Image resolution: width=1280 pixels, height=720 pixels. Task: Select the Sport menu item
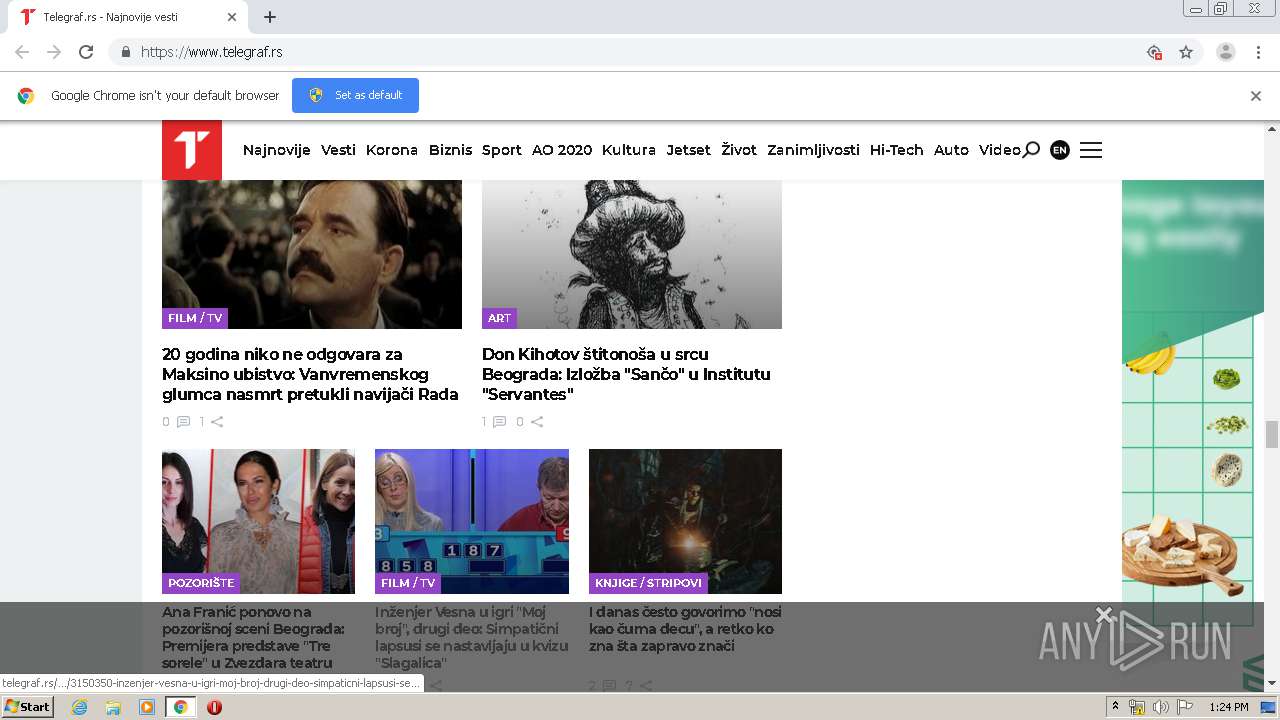point(502,150)
